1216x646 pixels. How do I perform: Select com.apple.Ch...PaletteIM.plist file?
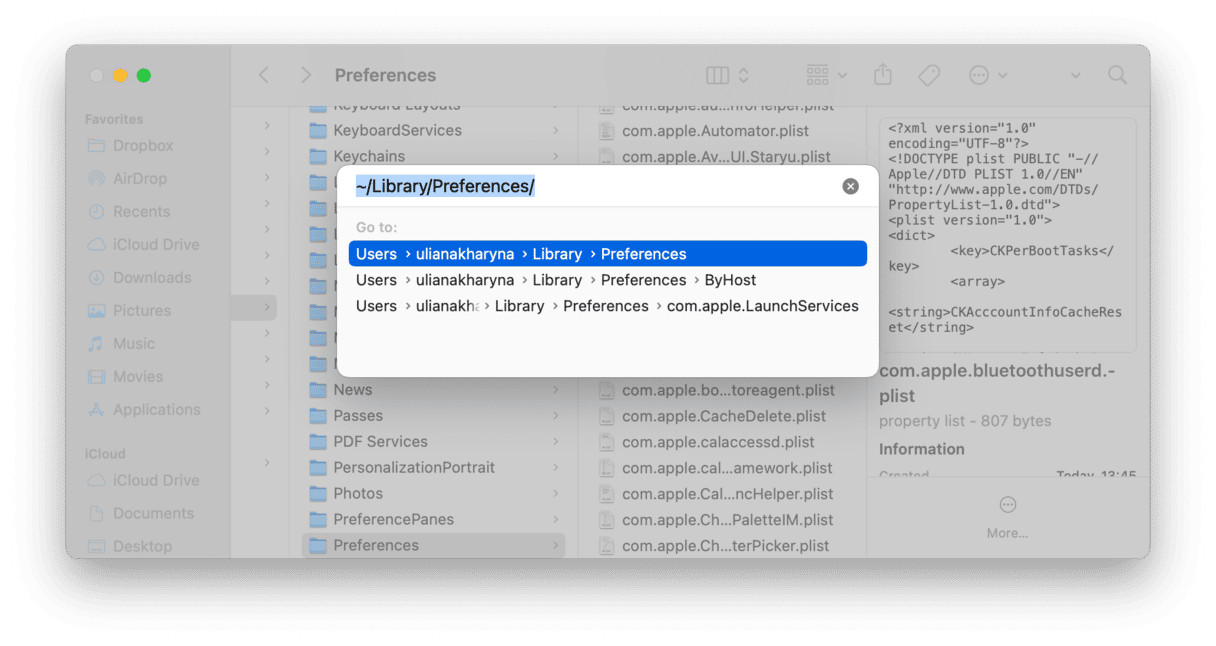[x=715, y=520]
